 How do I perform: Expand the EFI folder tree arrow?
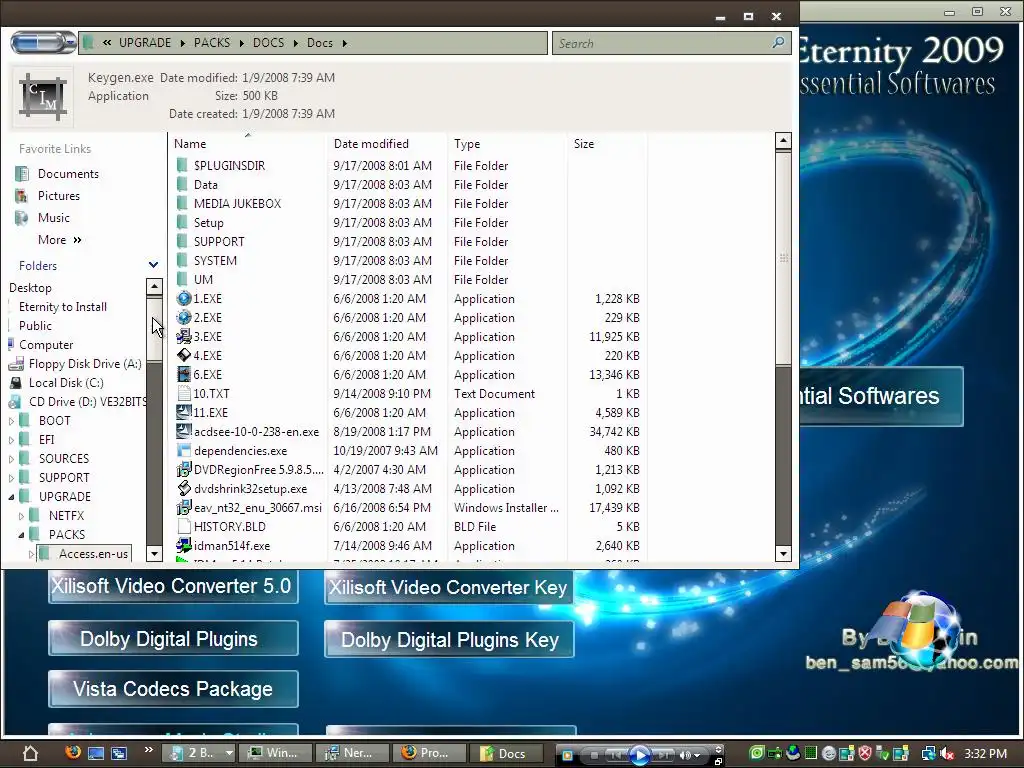click(x=11, y=440)
